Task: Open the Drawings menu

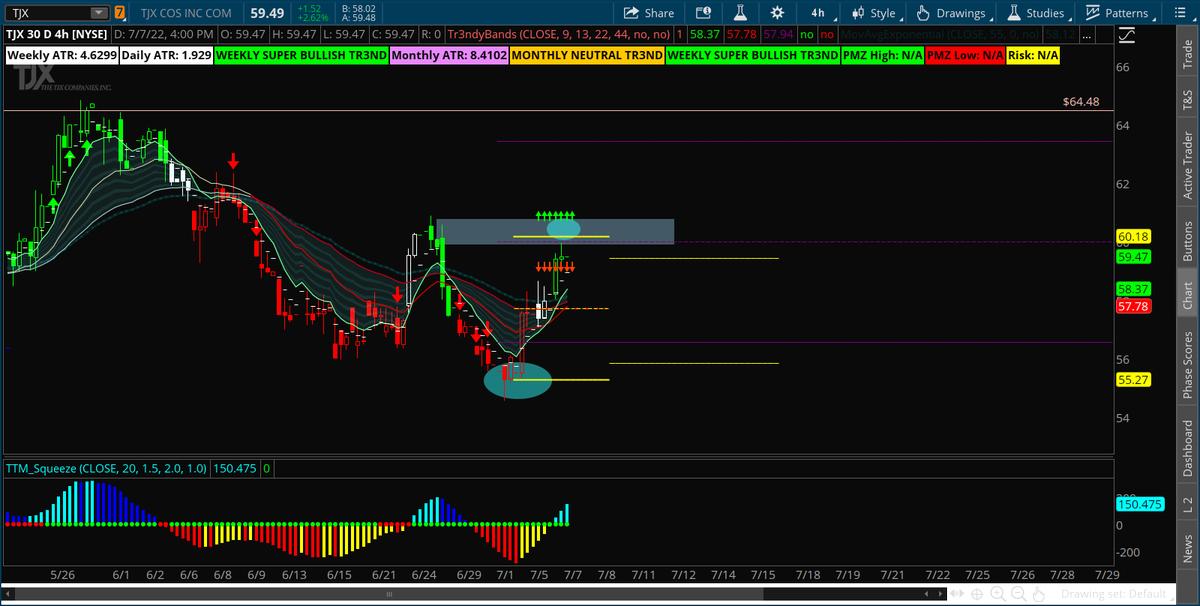Action: [954, 13]
